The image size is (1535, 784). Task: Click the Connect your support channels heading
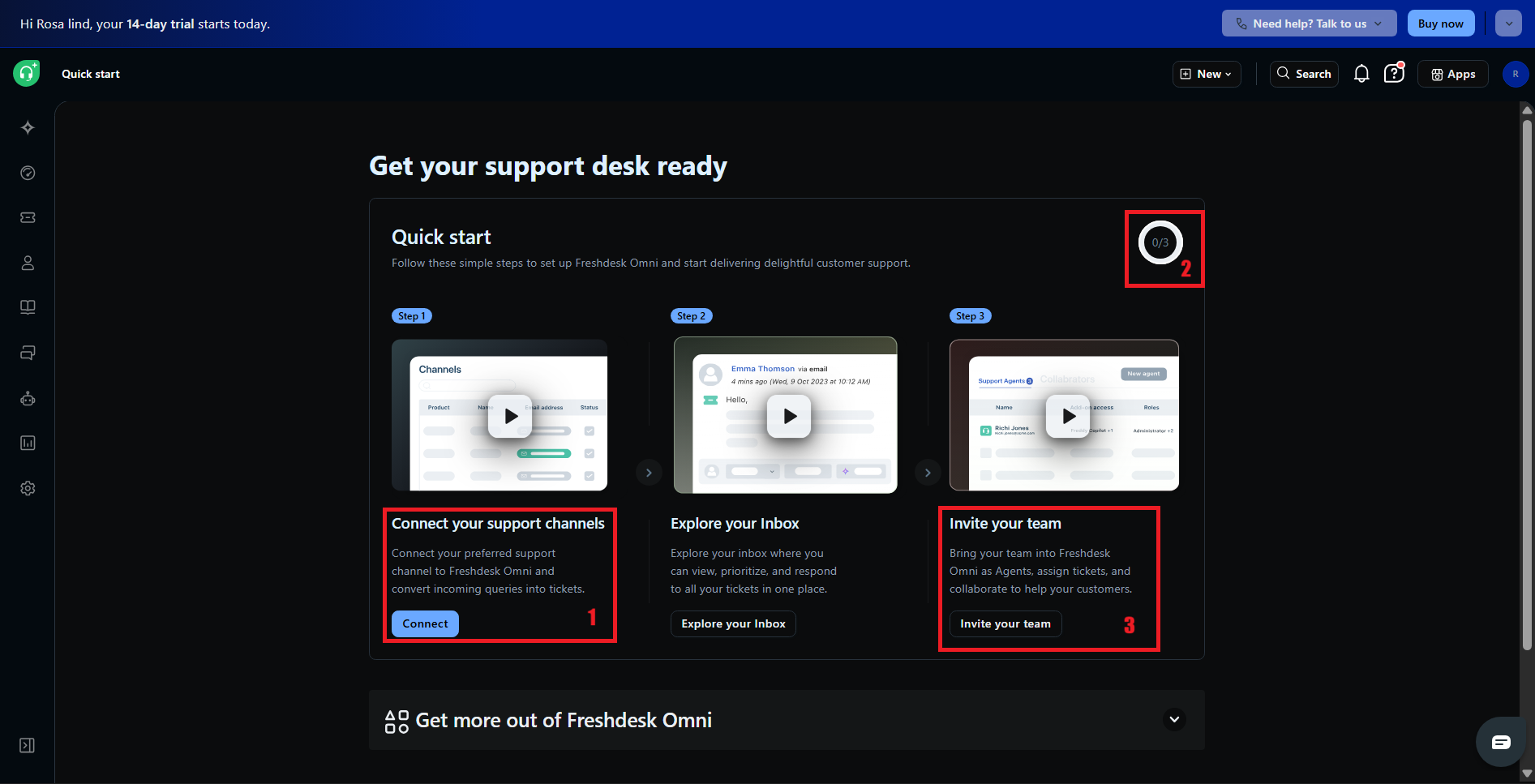[498, 524]
